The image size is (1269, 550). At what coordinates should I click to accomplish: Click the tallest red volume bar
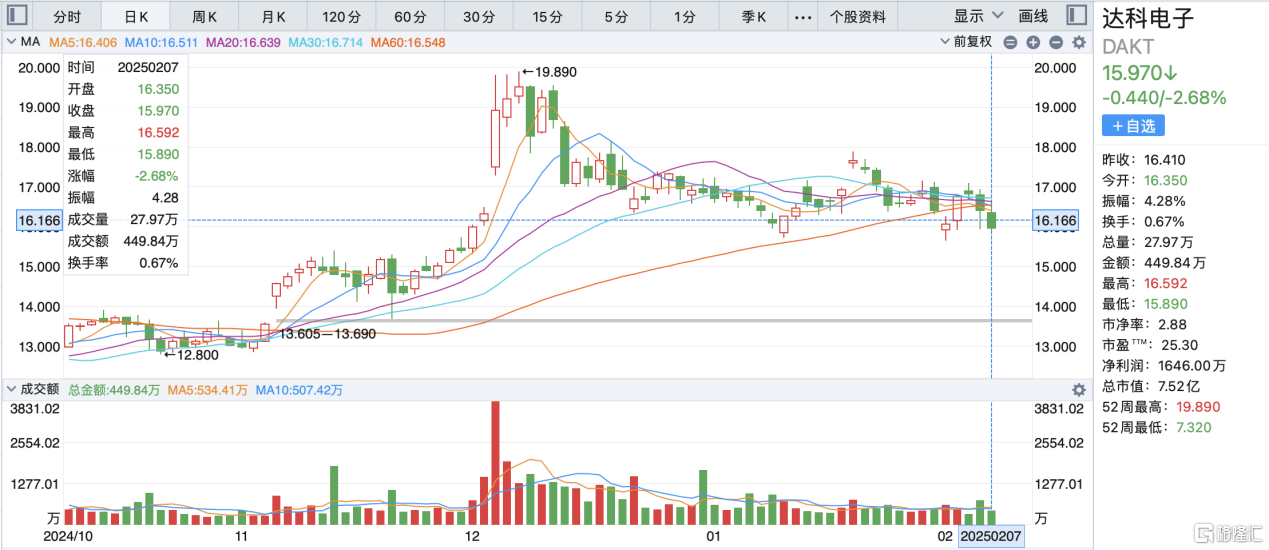[495, 463]
